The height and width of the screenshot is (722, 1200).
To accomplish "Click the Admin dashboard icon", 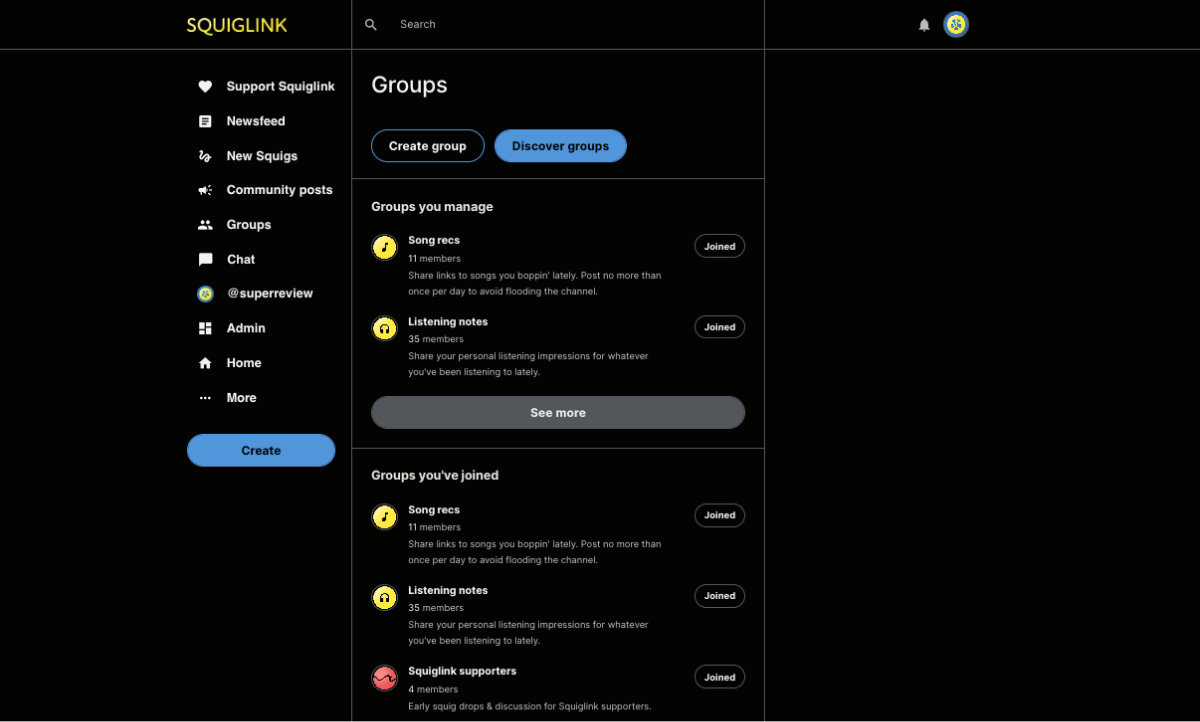I will point(205,328).
